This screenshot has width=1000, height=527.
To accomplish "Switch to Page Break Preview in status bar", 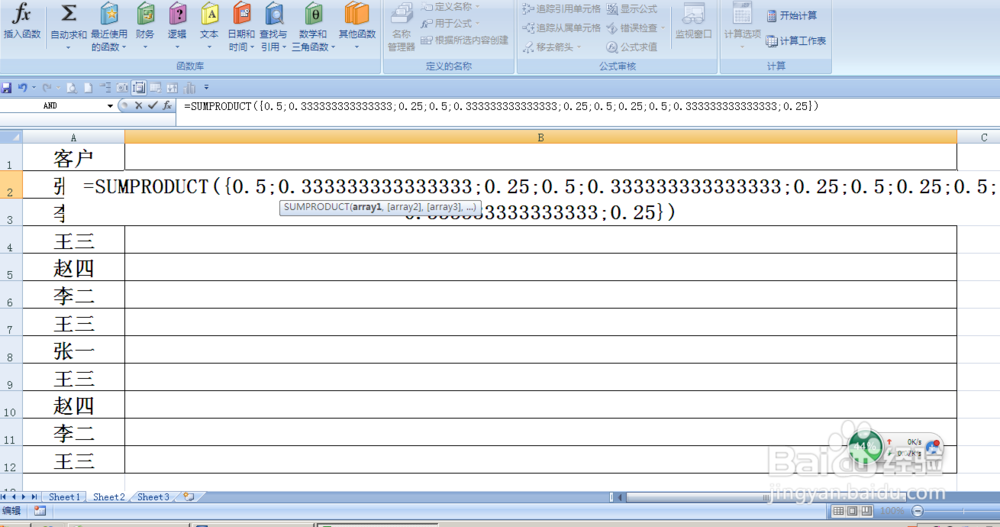I will click(x=866, y=511).
